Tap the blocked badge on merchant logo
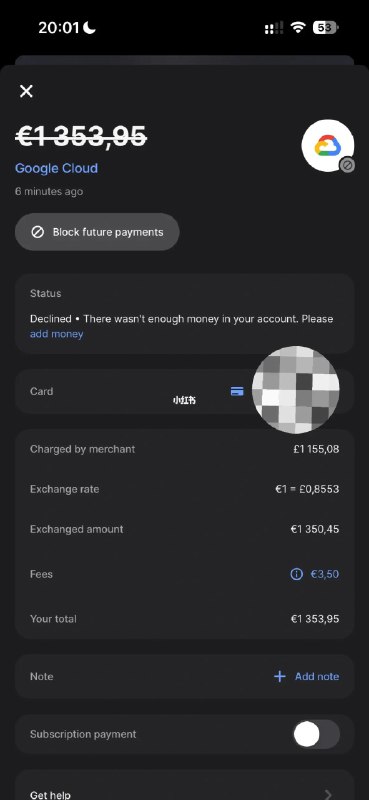Screen dimensions: 369x800 (347, 165)
